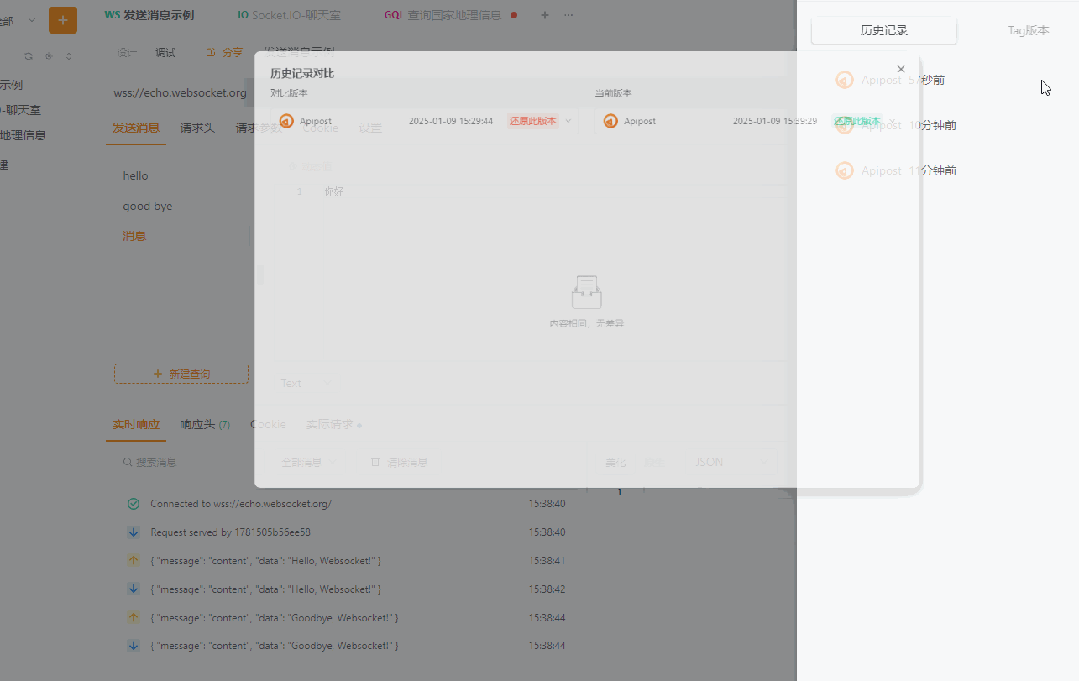Select the 请求头 request tab
This screenshot has width=1079, height=681.
click(197, 128)
